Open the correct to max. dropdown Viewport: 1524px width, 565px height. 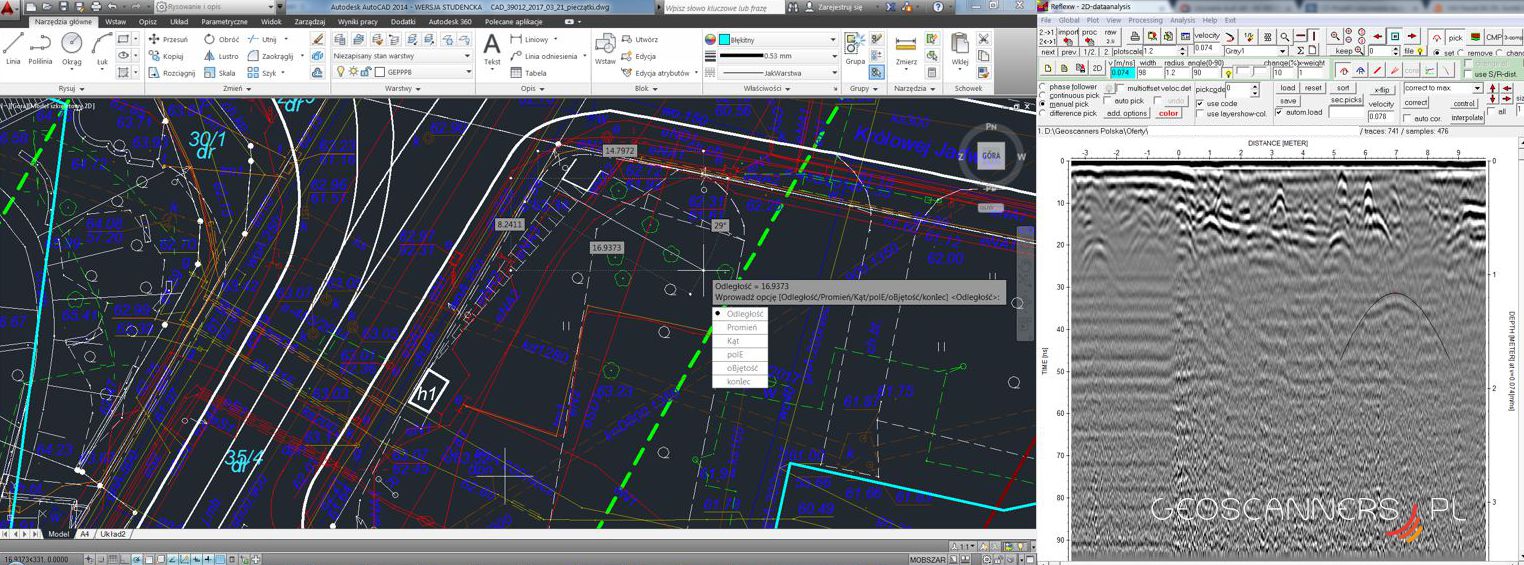pyautogui.click(x=1442, y=88)
